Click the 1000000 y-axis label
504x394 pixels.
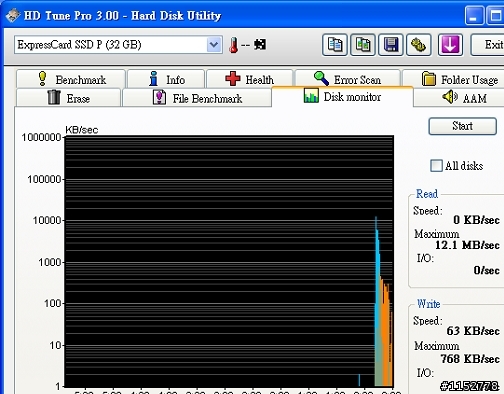click(x=41, y=137)
